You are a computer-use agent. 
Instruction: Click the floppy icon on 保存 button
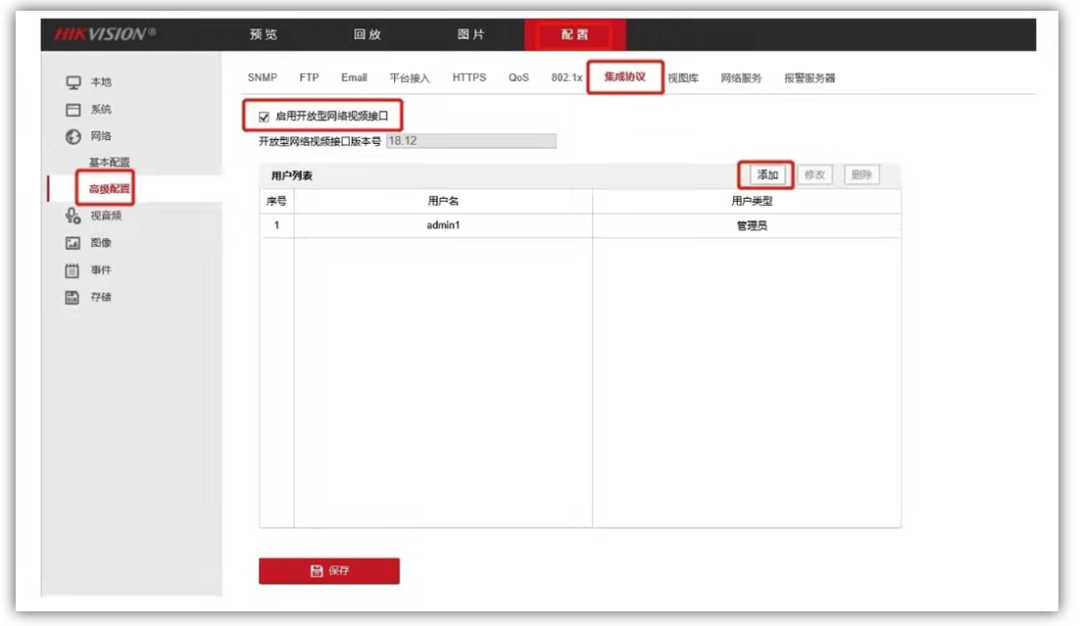point(316,571)
